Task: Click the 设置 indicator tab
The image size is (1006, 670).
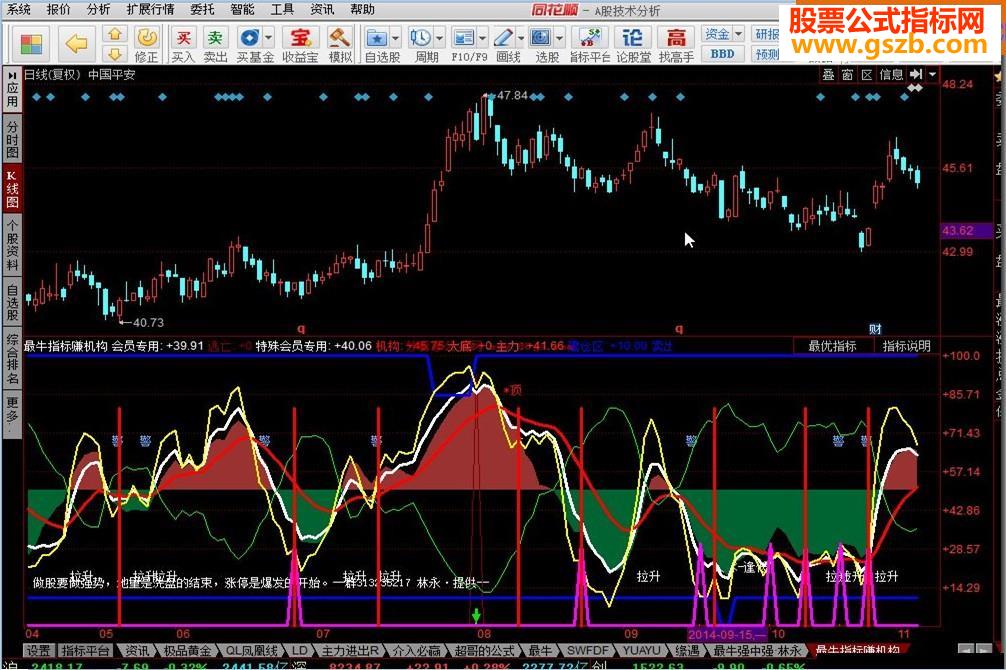Action: point(39,650)
